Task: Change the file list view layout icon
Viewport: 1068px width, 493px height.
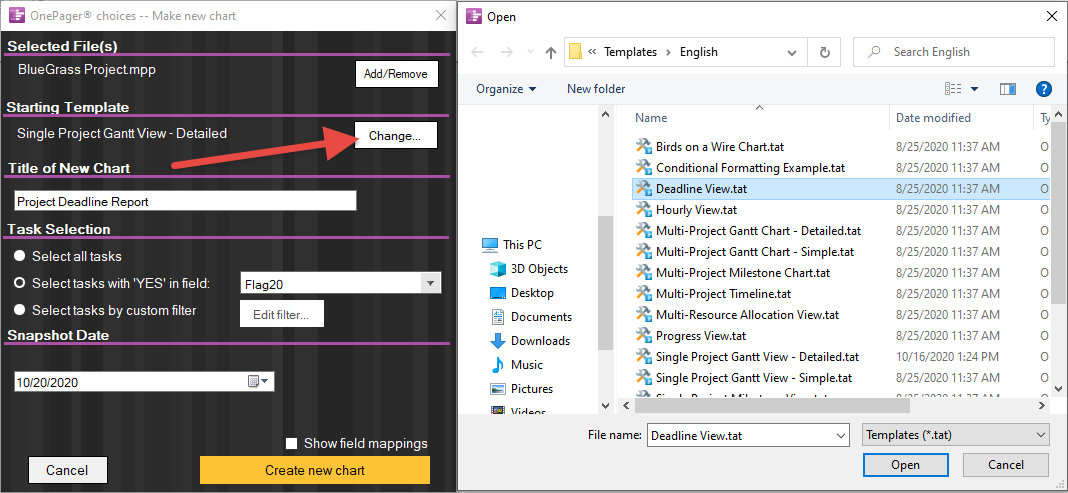Action: pos(953,89)
